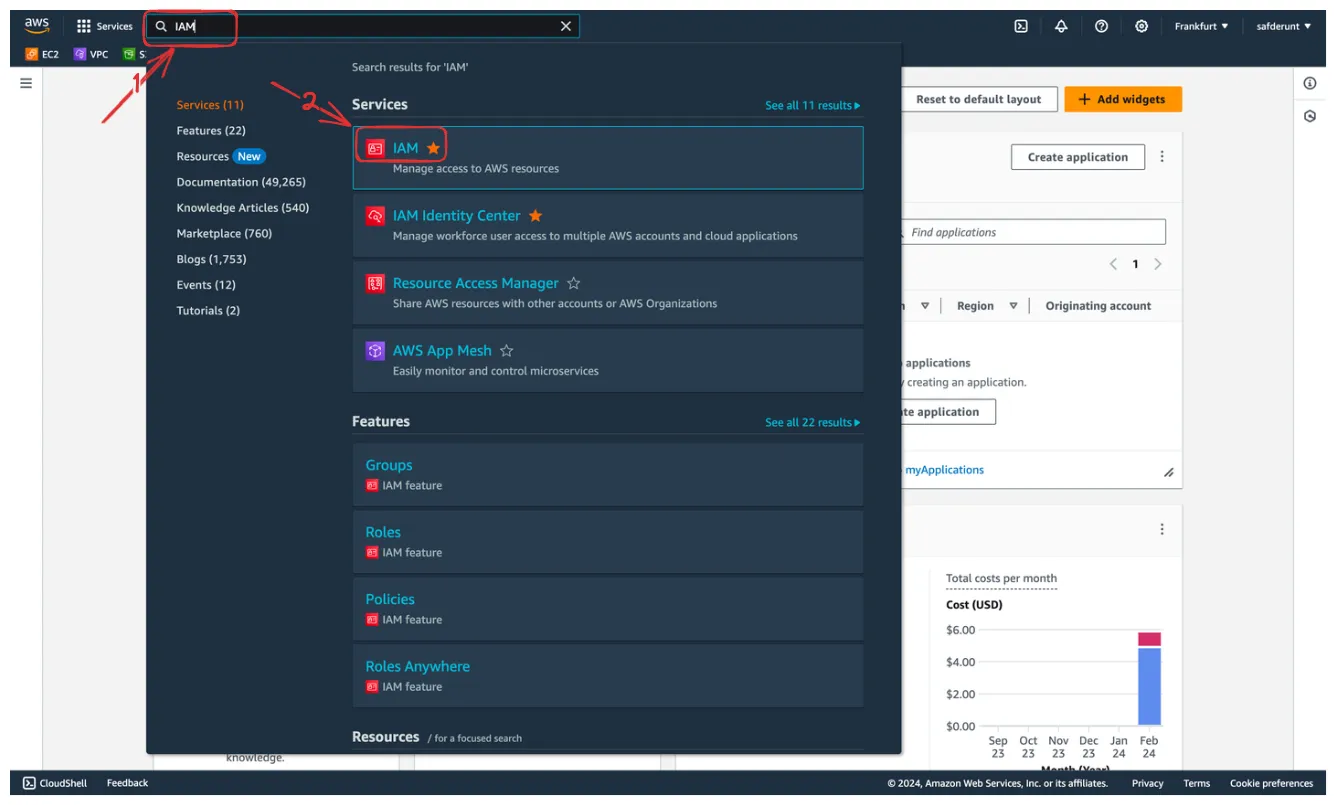This screenshot has height=805, width=1336.
Task: Filter results by Events (12)
Action: tap(206, 285)
